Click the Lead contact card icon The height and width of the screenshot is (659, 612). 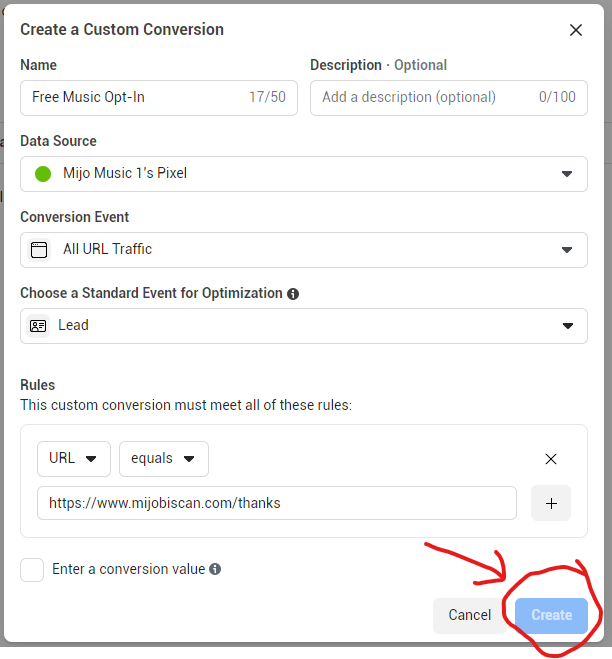click(38, 326)
